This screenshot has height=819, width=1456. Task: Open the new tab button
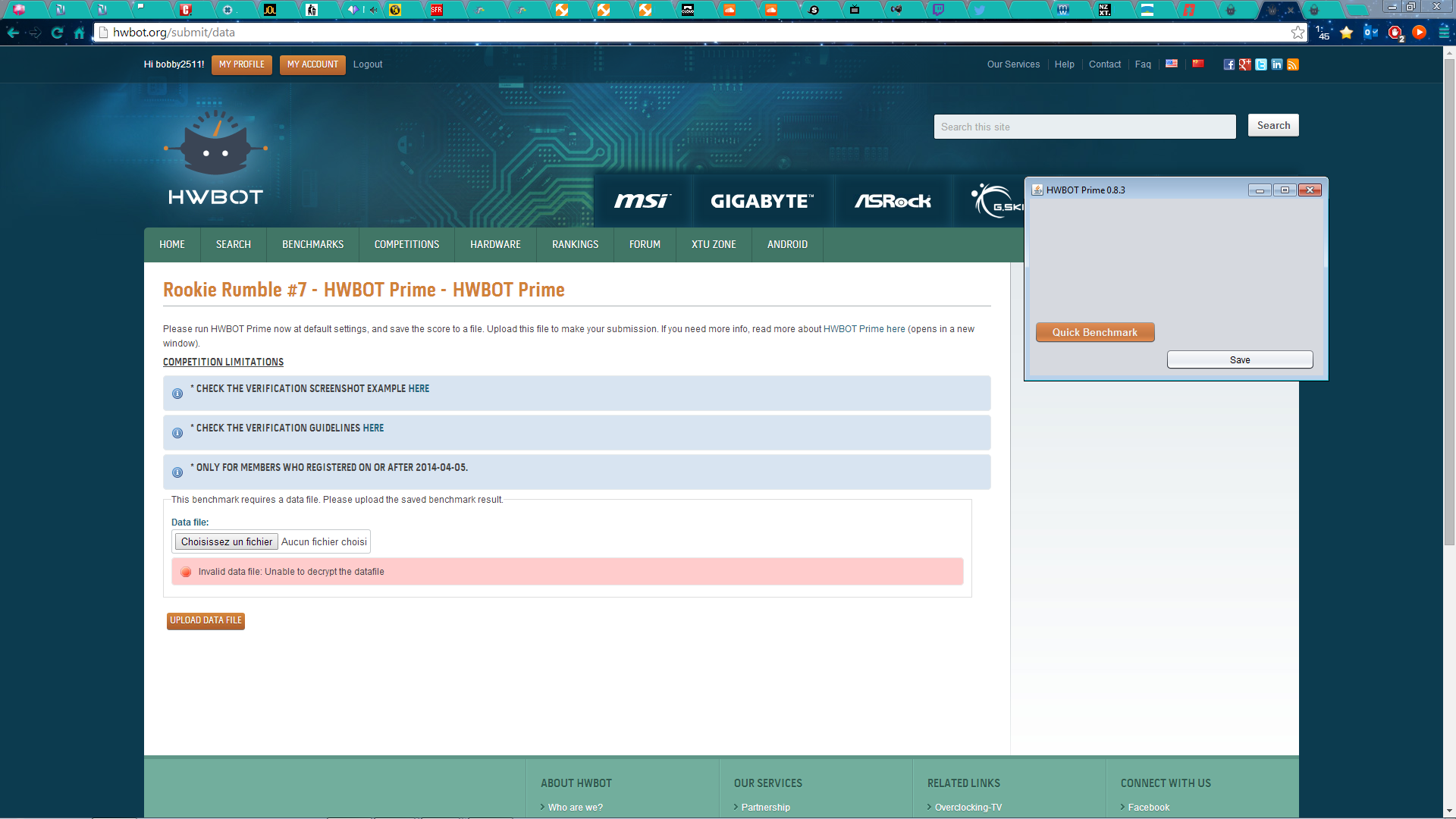point(1357,11)
